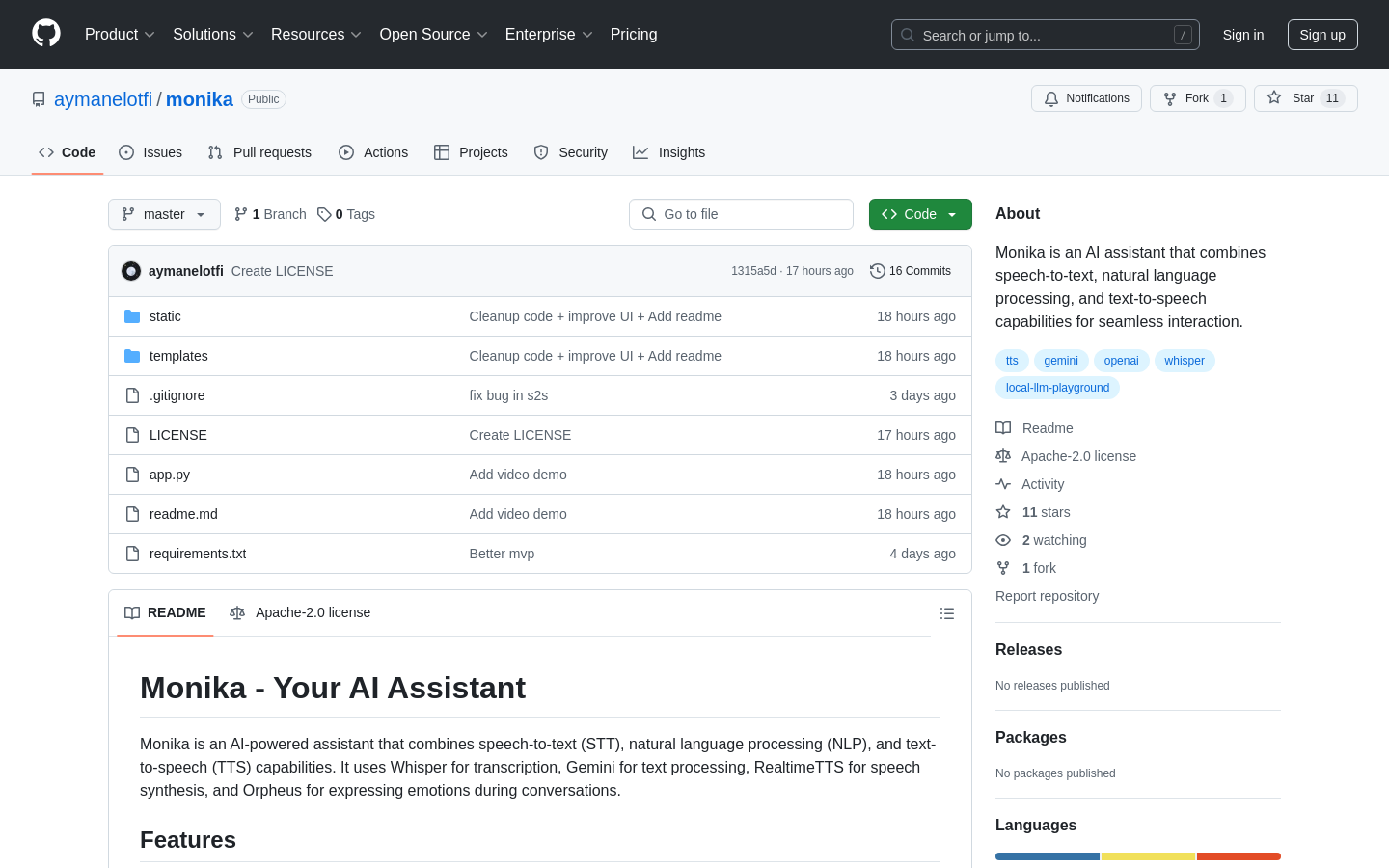The height and width of the screenshot is (868, 1389).
Task: Open the 0 Tags link
Action: coord(346,214)
